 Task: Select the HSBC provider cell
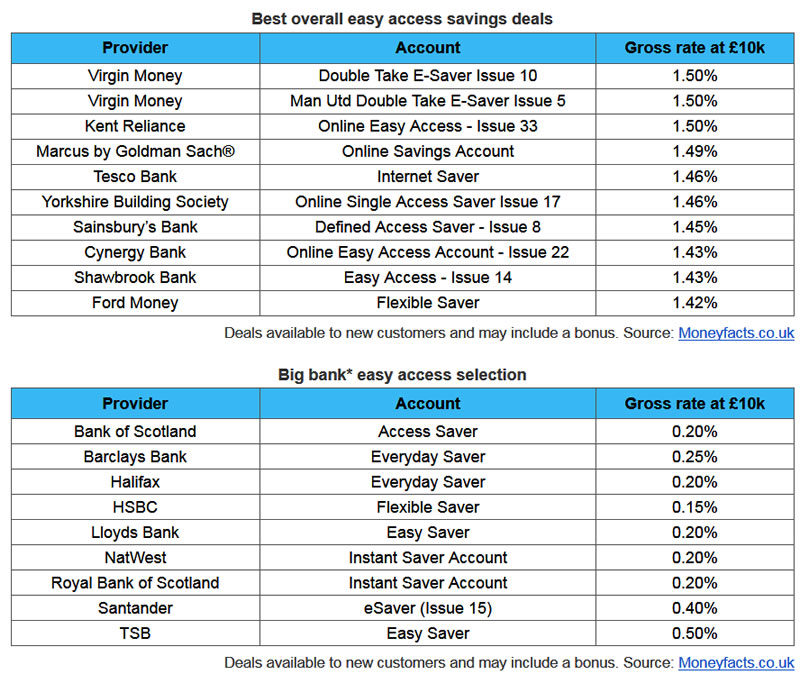135,507
